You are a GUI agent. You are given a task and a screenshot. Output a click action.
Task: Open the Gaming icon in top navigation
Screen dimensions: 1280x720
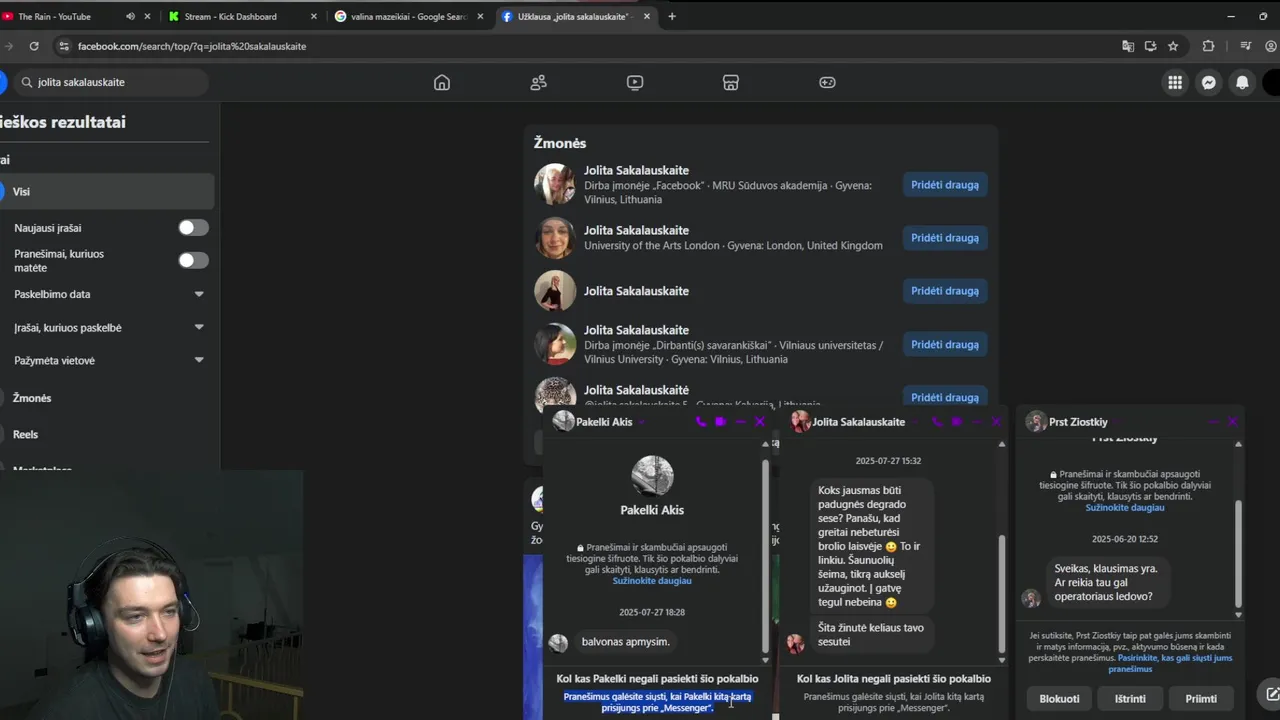point(827,83)
